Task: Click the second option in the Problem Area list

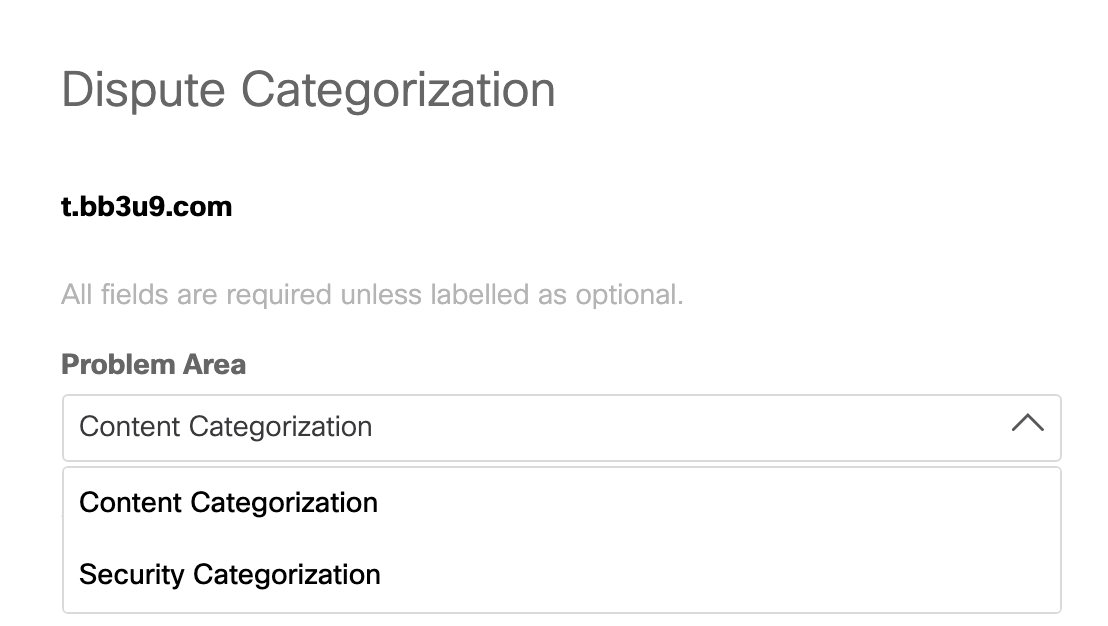Action: tap(229, 575)
